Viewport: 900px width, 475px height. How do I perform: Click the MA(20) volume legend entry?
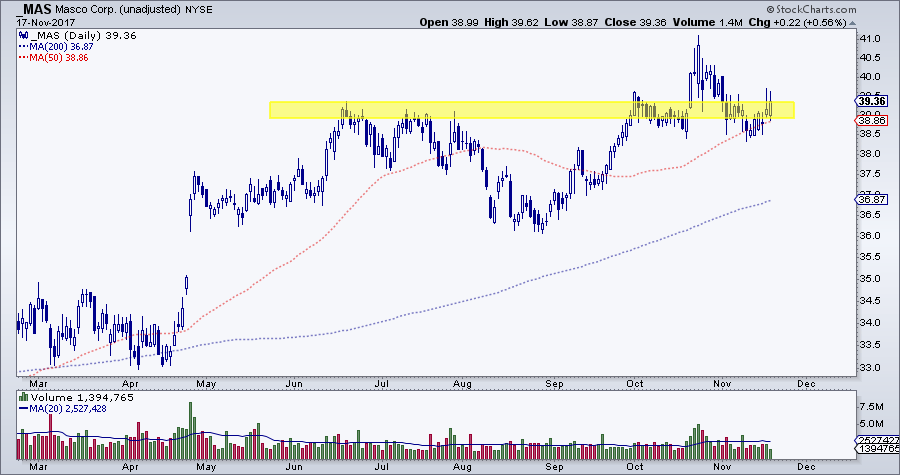(62, 410)
